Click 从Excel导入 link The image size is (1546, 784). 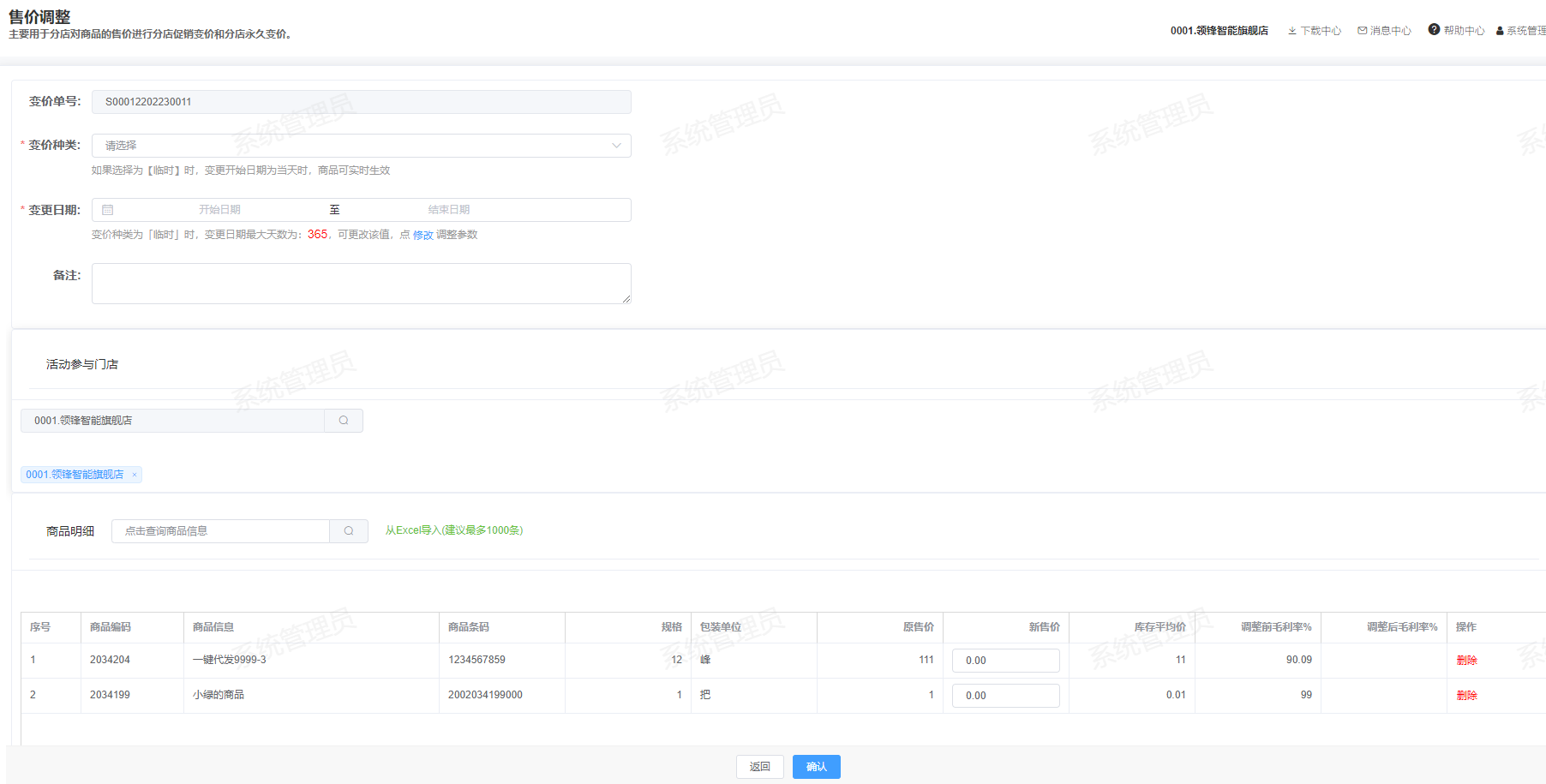tap(454, 530)
